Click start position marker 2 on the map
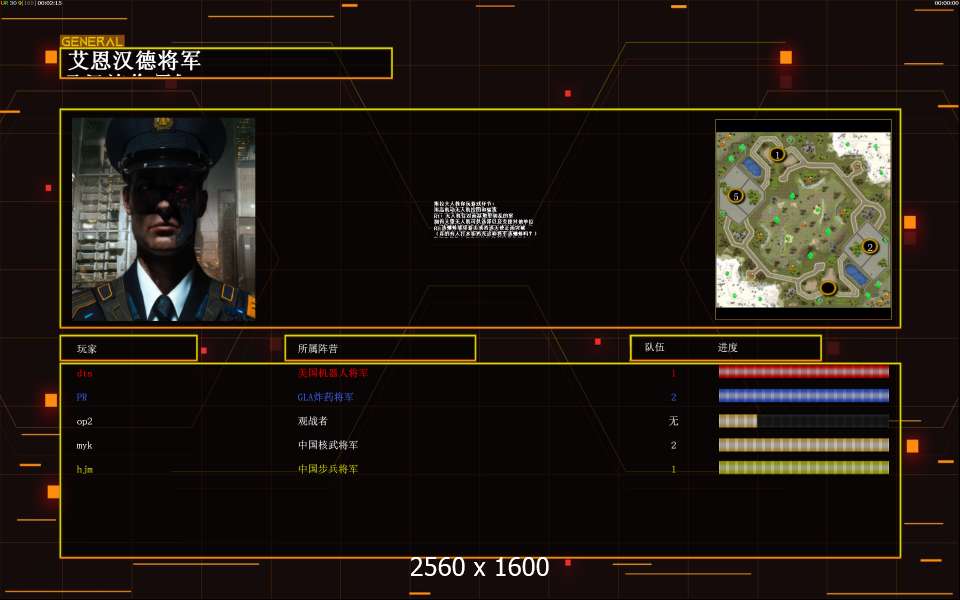The width and height of the screenshot is (960, 600). coord(869,247)
